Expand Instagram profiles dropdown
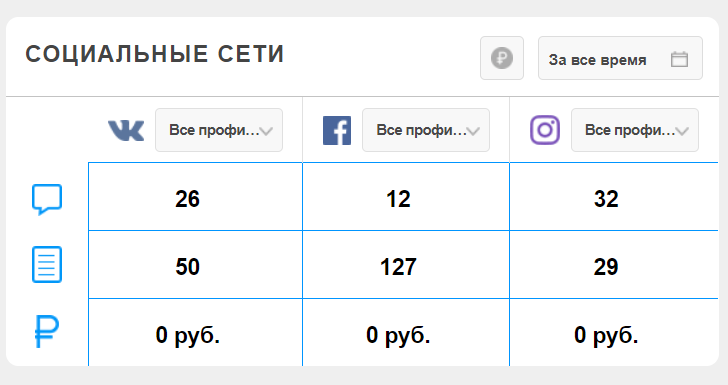 point(635,130)
